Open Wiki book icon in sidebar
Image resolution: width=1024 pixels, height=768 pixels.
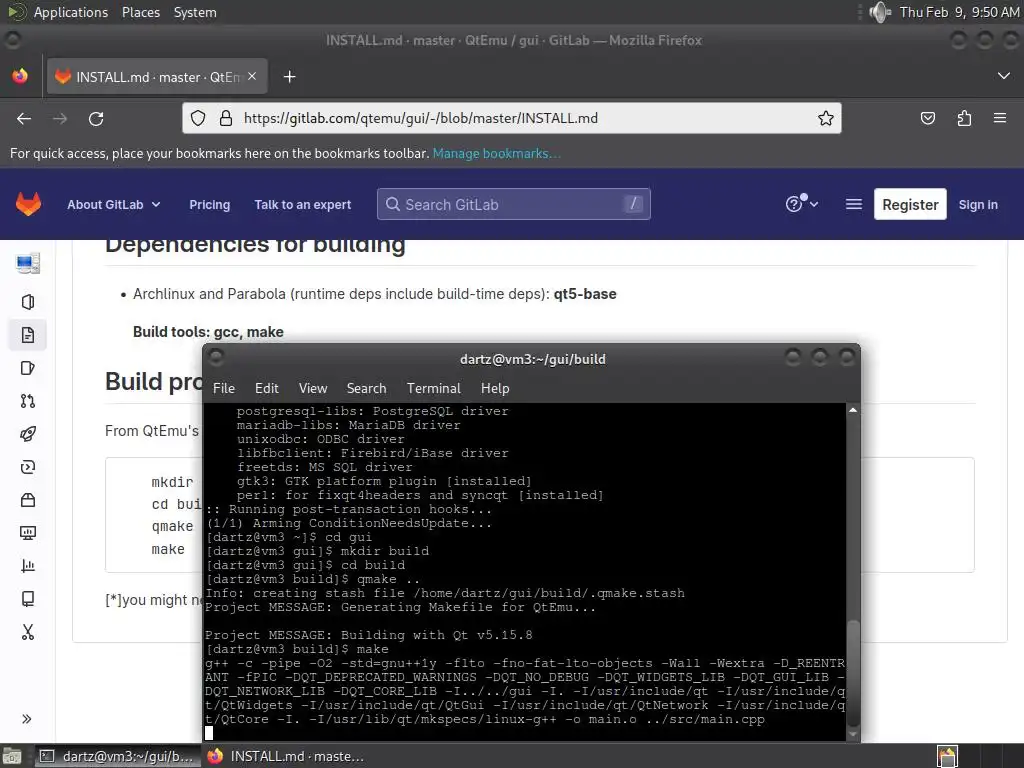[27, 599]
